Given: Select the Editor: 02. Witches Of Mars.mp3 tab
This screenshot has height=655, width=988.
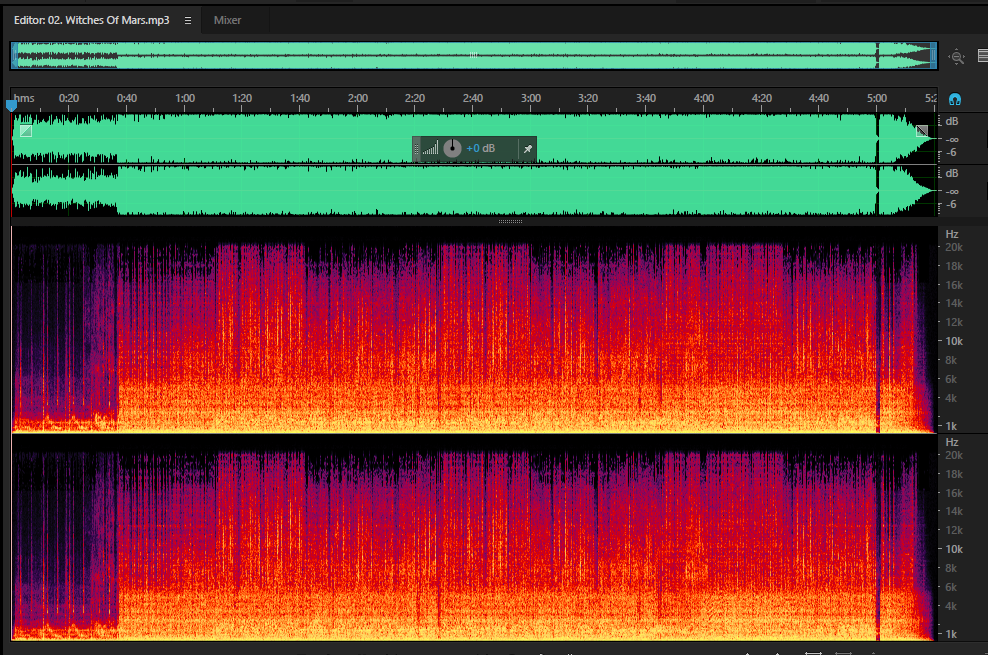Looking at the screenshot, I should coord(91,20).
